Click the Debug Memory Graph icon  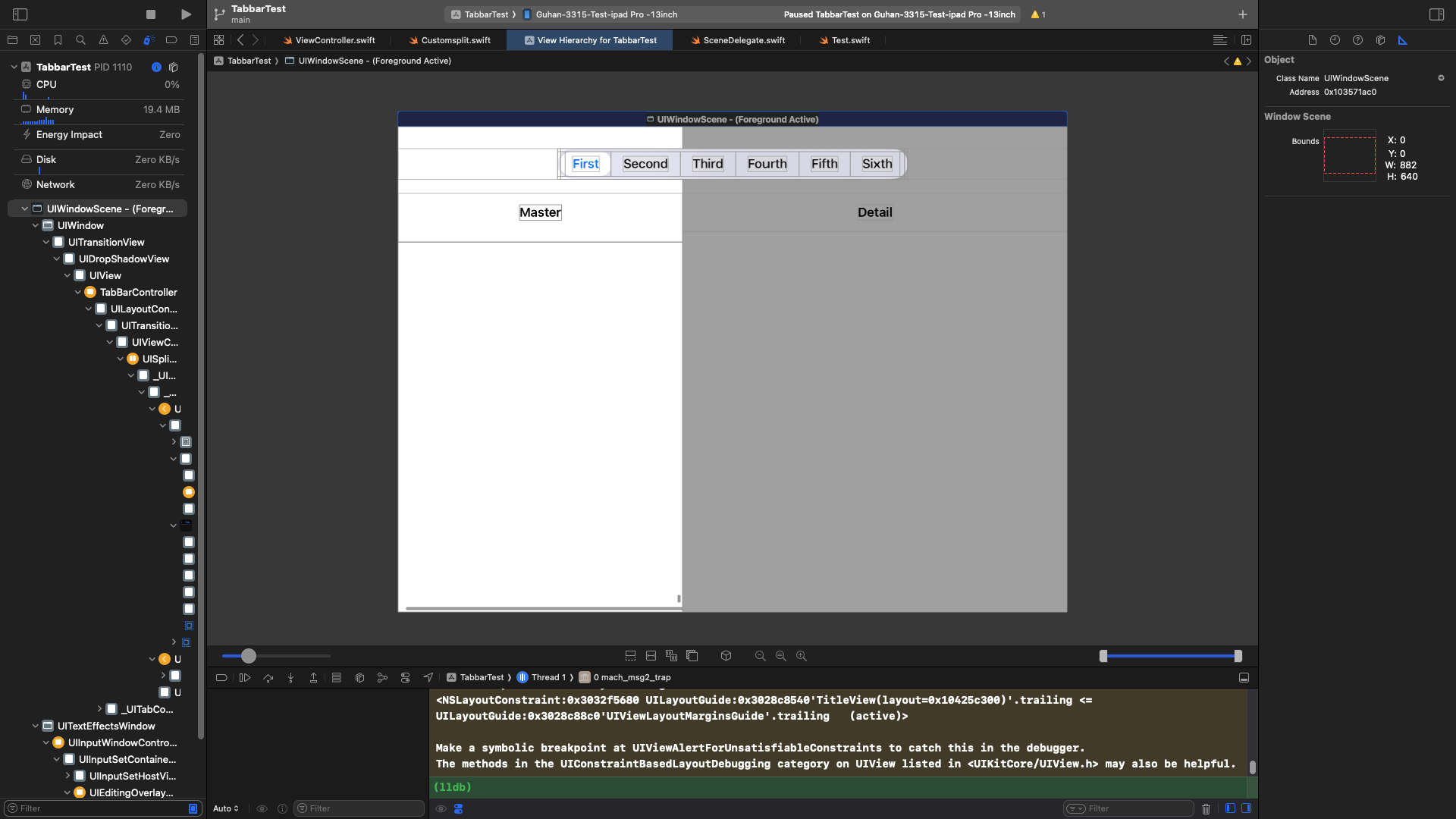point(382,677)
